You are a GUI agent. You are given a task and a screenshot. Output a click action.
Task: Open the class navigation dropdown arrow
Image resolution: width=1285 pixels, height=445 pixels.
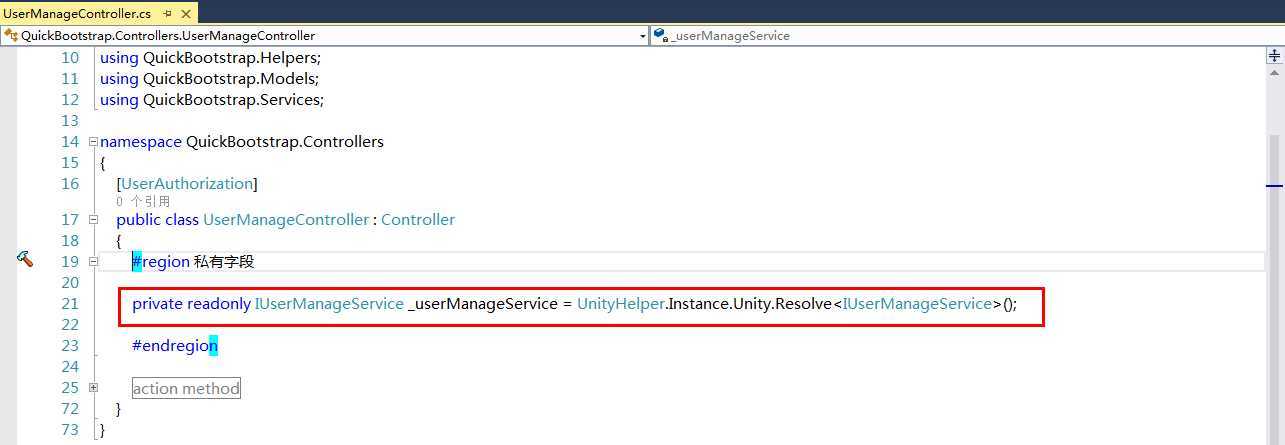(642, 35)
